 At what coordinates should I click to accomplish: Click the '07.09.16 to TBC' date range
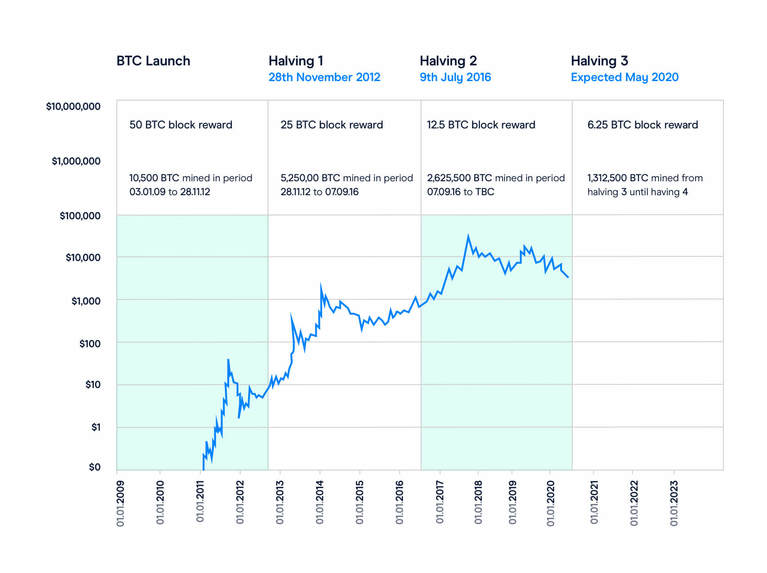(x=460, y=192)
